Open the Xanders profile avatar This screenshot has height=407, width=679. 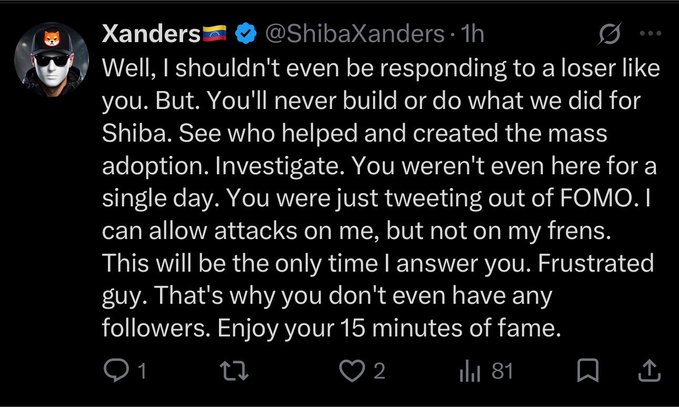click(x=52, y=59)
